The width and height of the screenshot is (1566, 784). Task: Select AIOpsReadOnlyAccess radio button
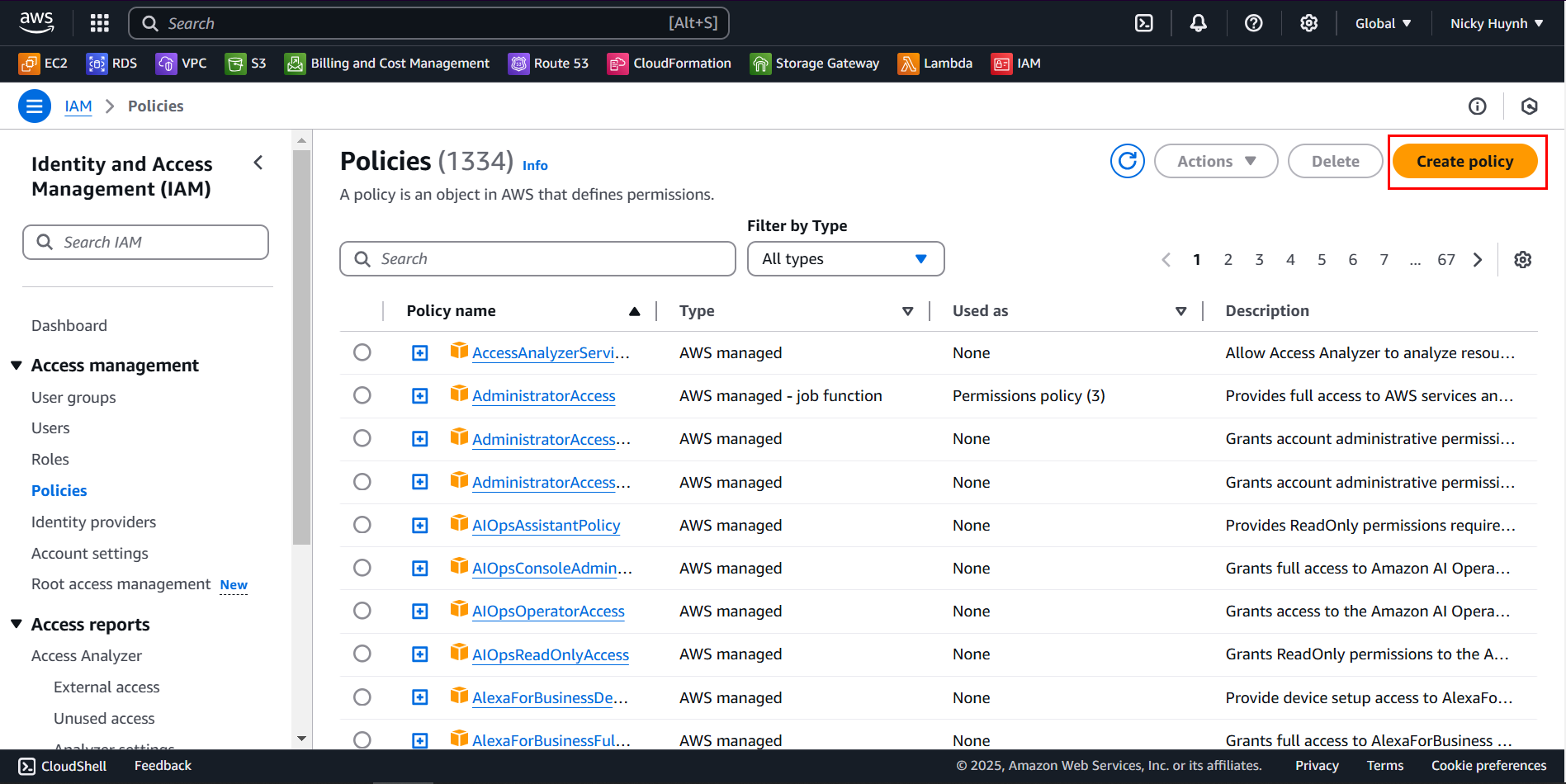(x=362, y=654)
